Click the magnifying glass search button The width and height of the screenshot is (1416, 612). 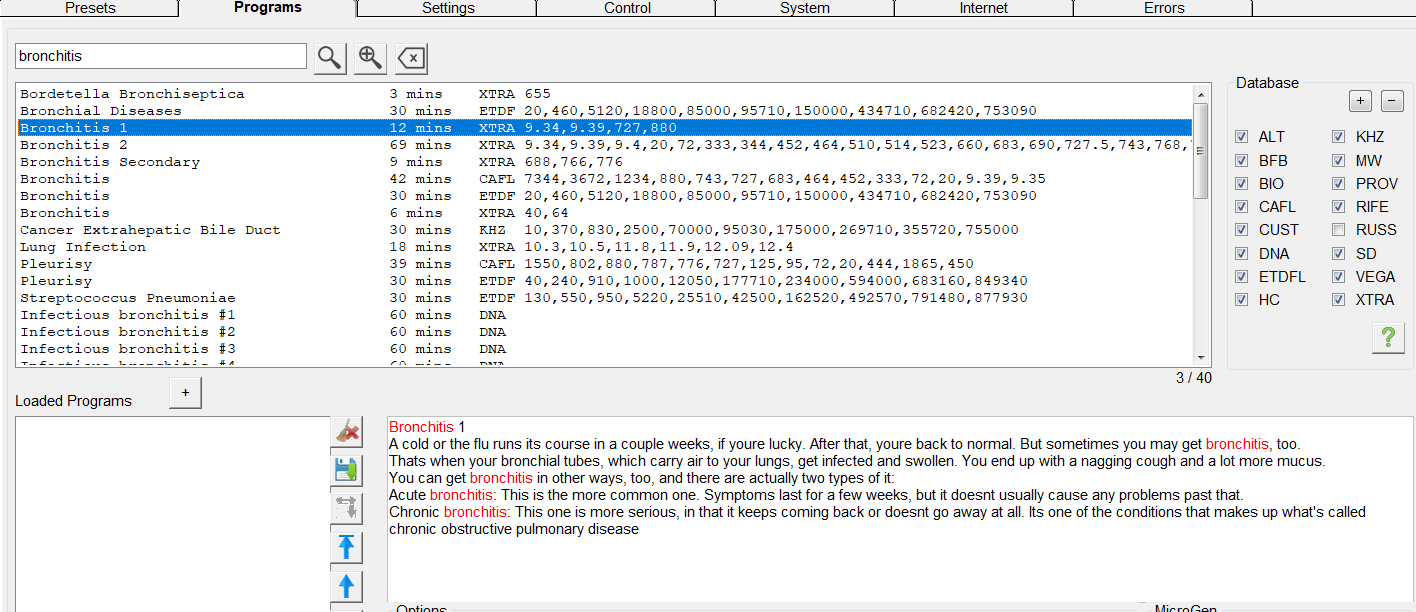330,58
